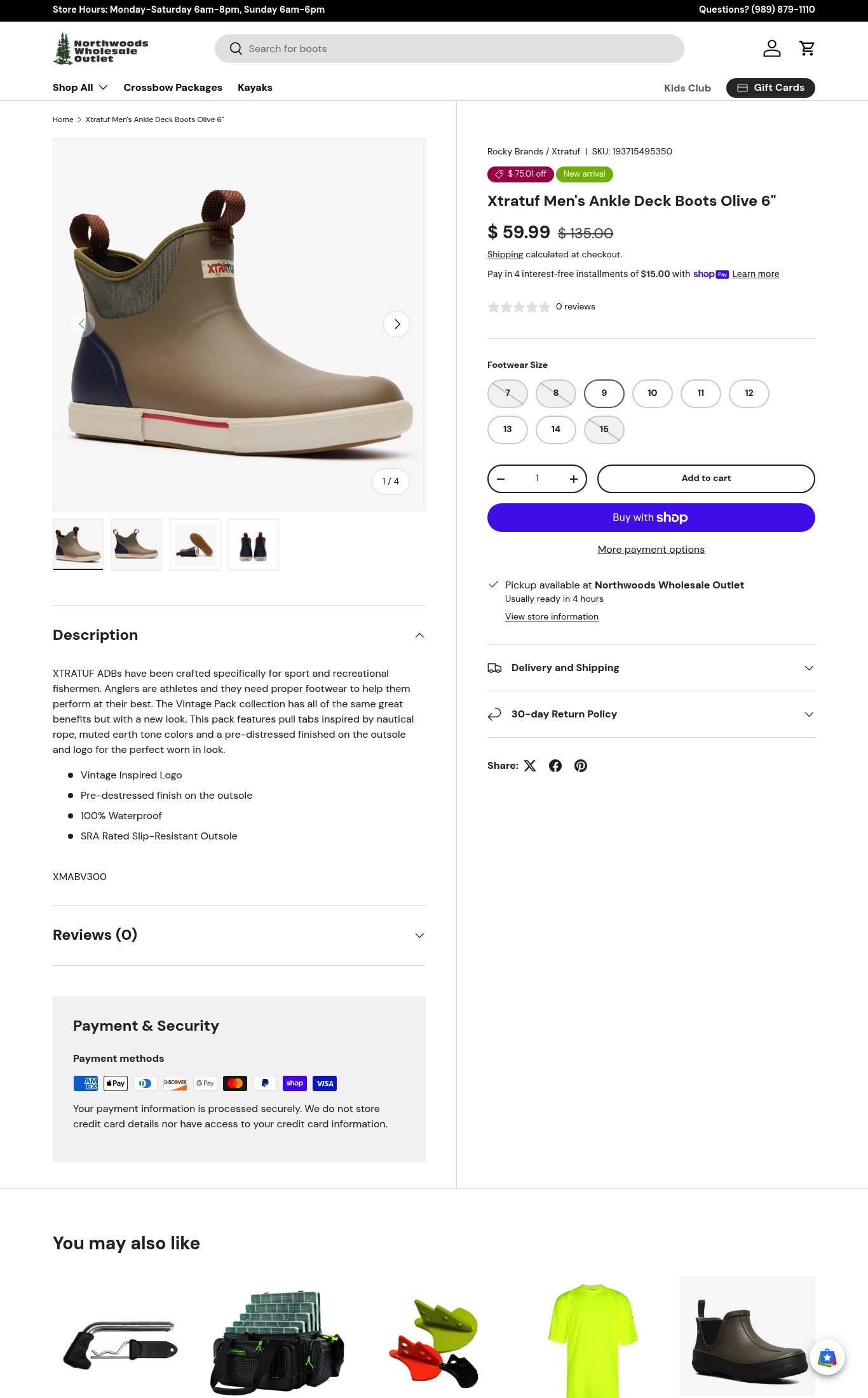Open the Shop All dropdown menu

click(x=80, y=88)
